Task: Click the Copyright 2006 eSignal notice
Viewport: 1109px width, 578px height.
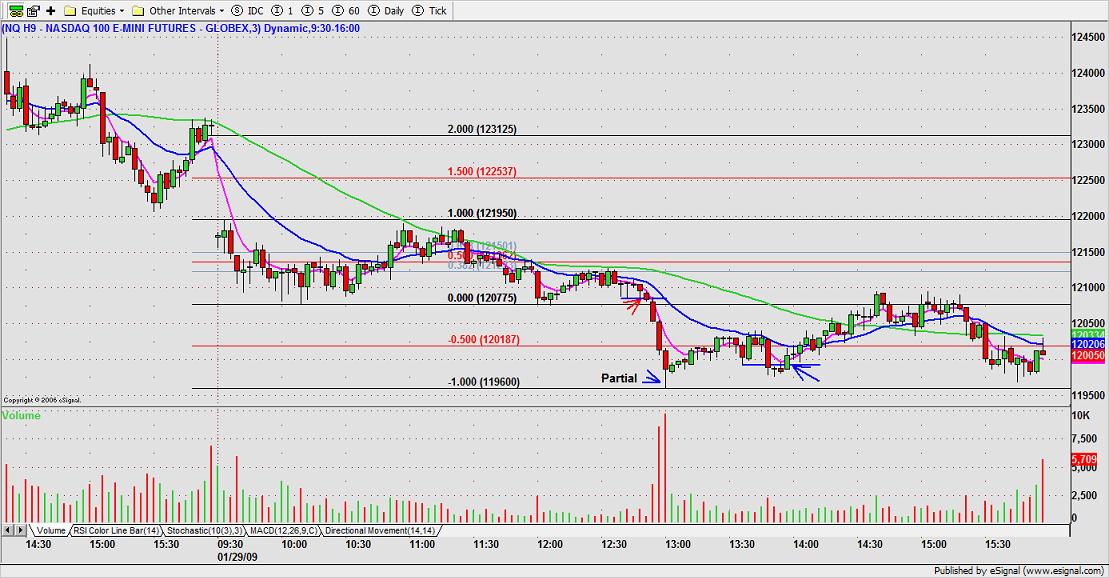Action: point(42,400)
